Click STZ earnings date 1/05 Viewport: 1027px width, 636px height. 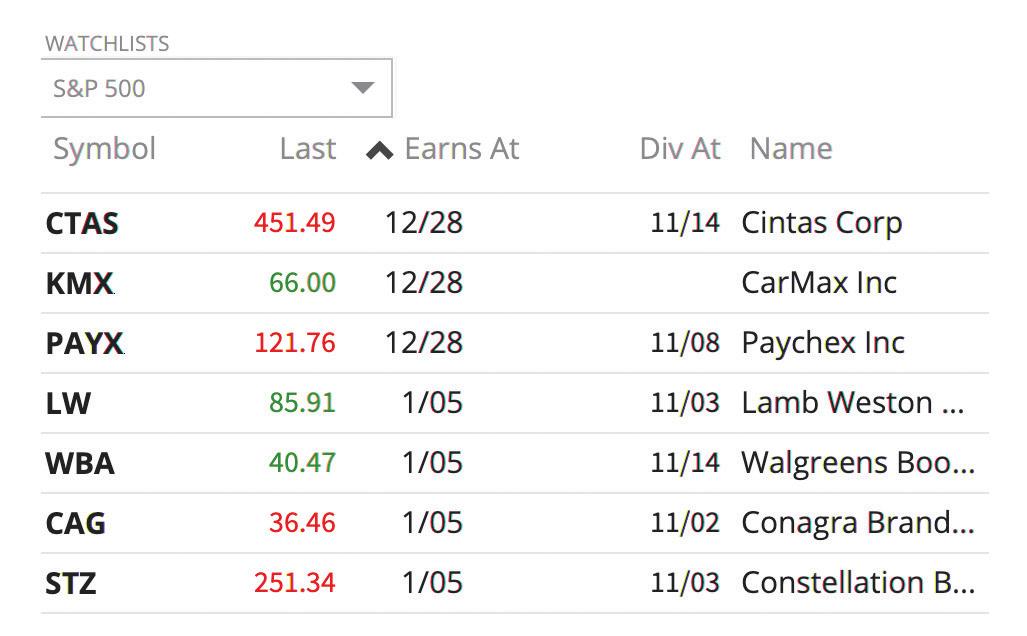pyautogui.click(x=432, y=583)
